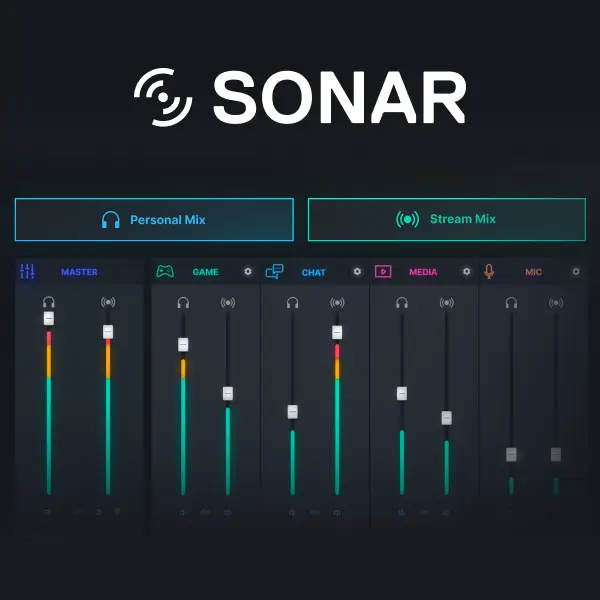
Task: Click the Media play screen icon
Action: pyautogui.click(x=383, y=271)
